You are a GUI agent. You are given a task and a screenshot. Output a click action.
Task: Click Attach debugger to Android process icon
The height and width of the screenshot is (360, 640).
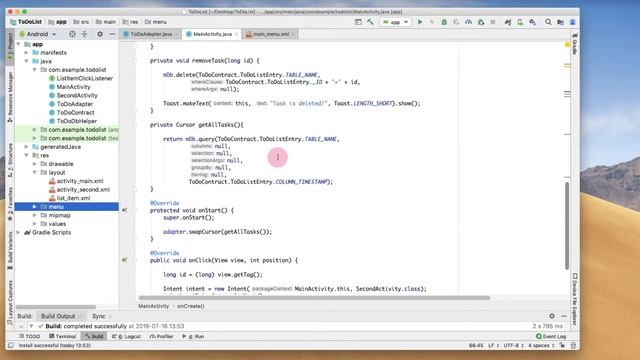pos(481,22)
